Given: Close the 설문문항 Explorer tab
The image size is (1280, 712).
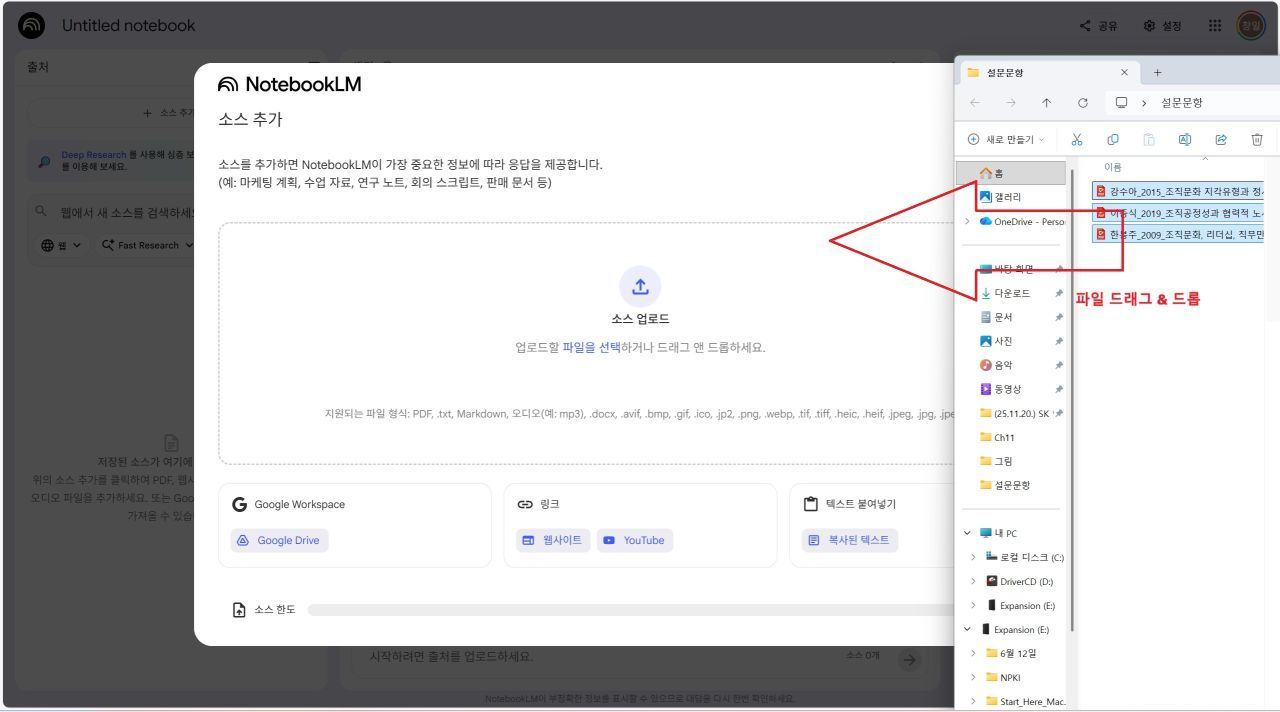Looking at the screenshot, I should pos(1124,72).
